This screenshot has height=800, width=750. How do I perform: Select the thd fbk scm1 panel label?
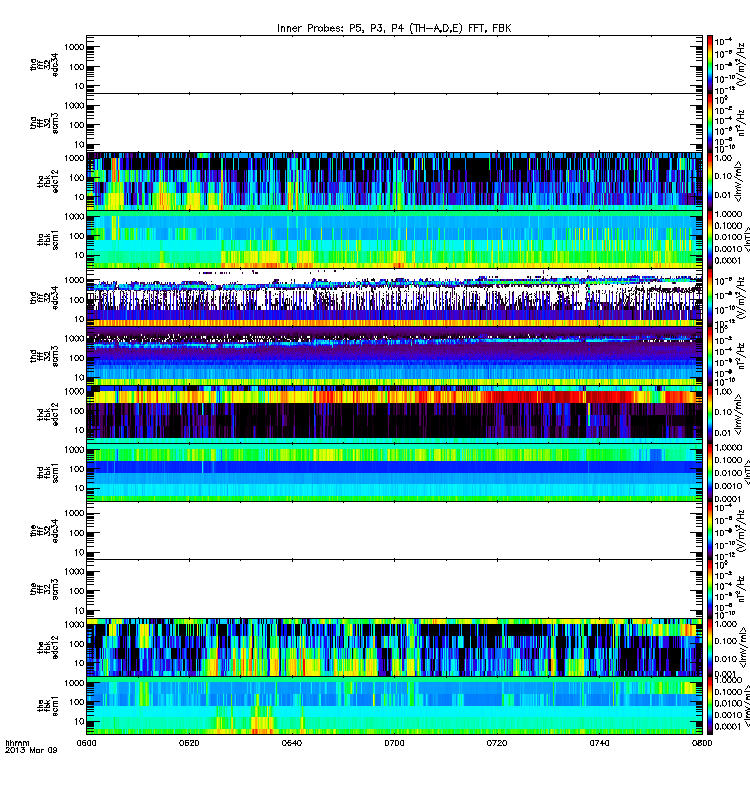pos(48,472)
